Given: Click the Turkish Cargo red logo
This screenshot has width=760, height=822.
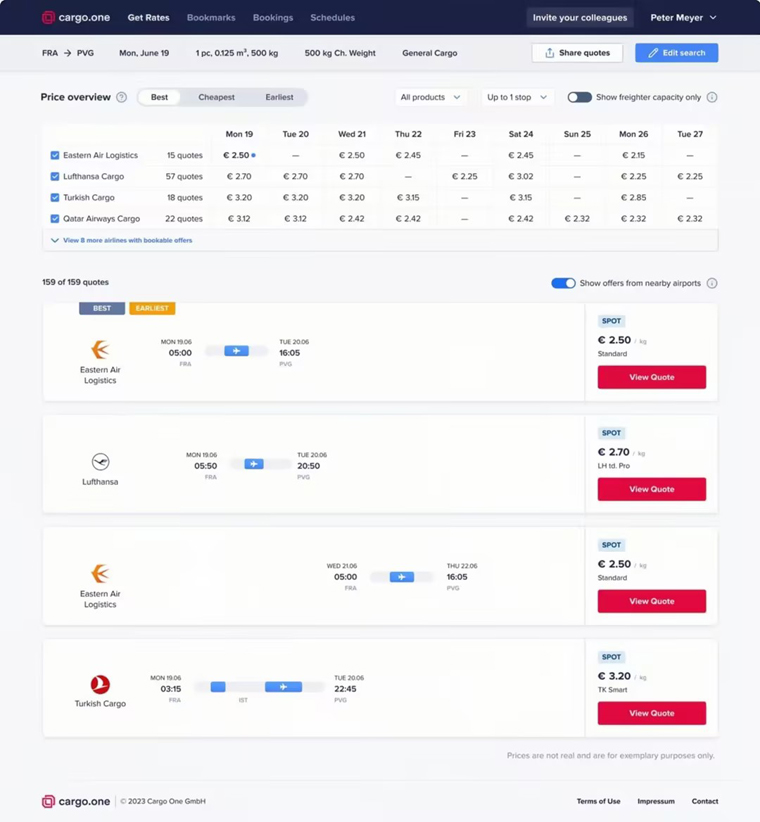Looking at the screenshot, I should tap(100, 685).
